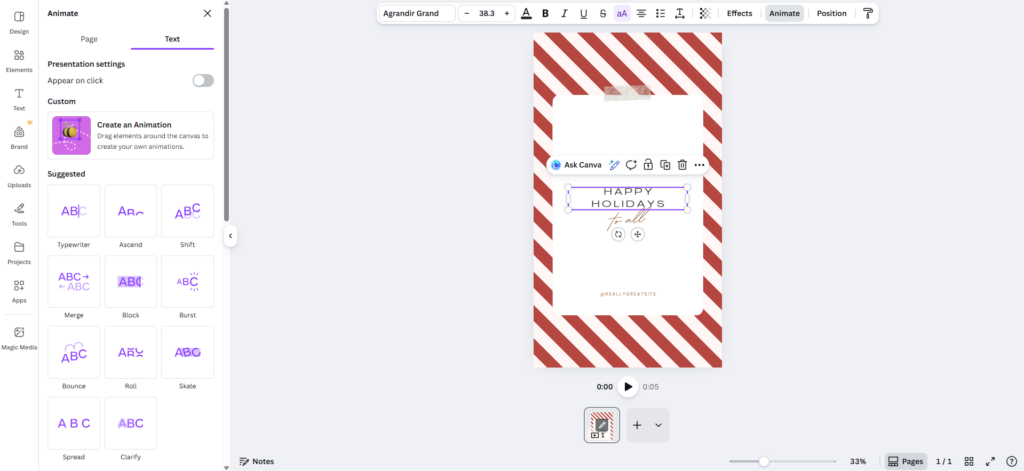This screenshot has height=471, width=1024.
Task: Apply the Typewriter animation
Action: coord(73,217)
